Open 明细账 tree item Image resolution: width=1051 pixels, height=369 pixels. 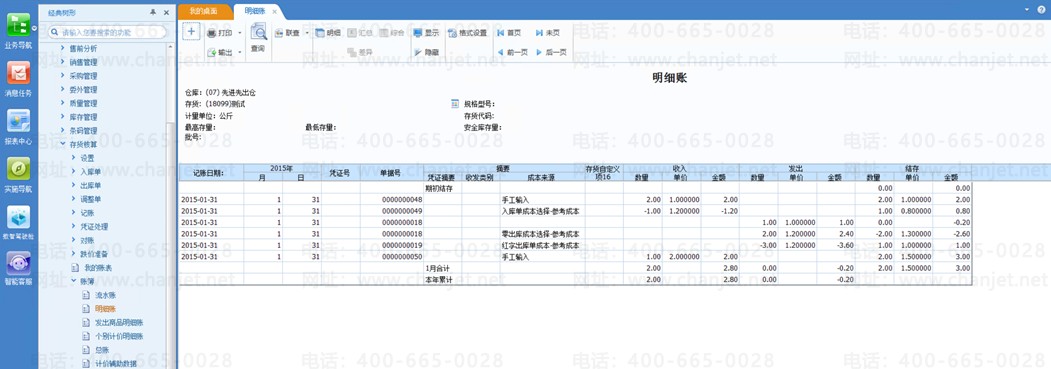point(99,309)
